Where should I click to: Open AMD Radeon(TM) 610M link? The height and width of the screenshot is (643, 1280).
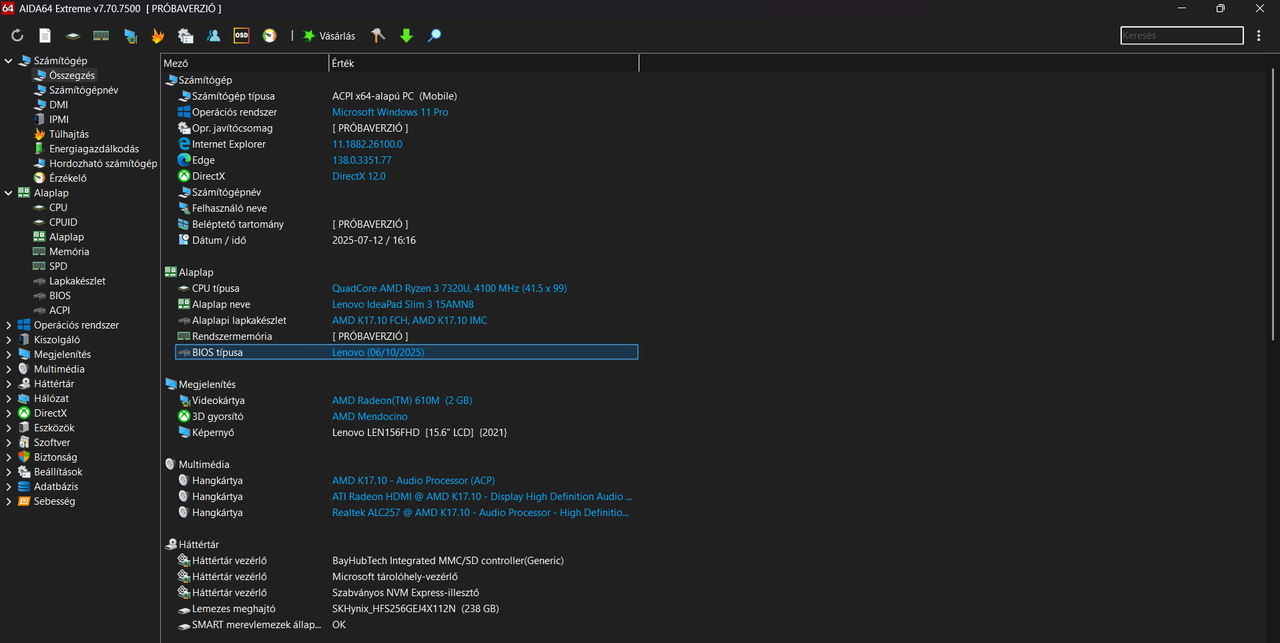(x=402, y=400)
